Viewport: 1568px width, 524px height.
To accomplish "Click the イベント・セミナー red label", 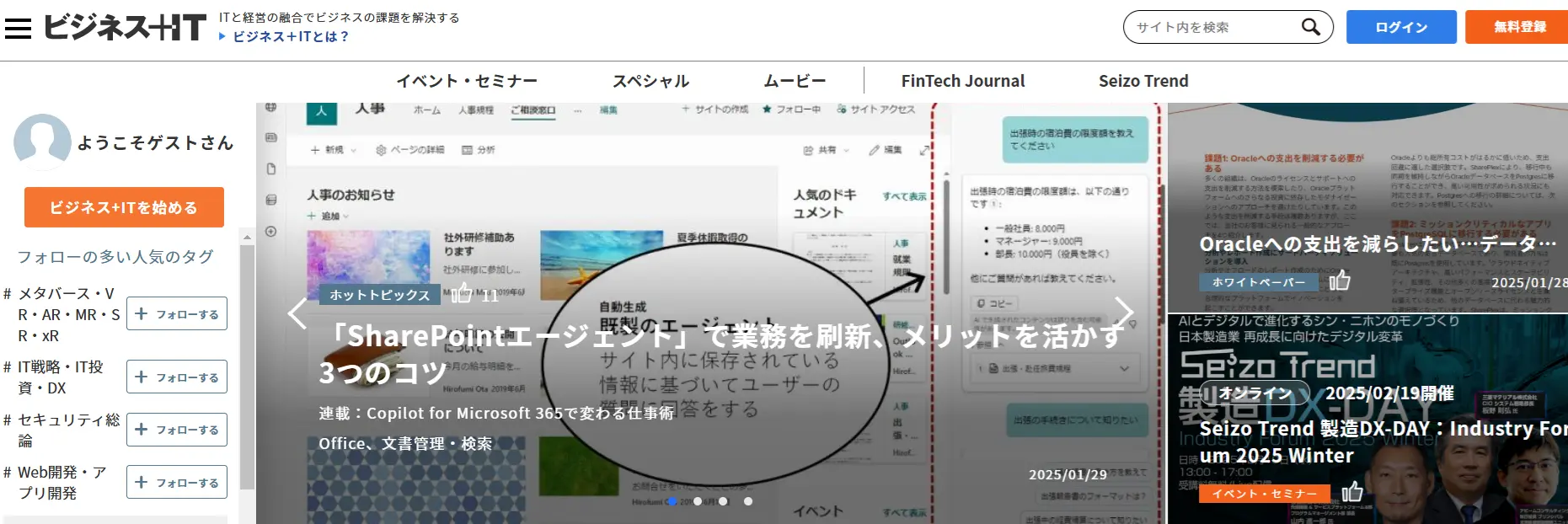I will coord(1264,494).
